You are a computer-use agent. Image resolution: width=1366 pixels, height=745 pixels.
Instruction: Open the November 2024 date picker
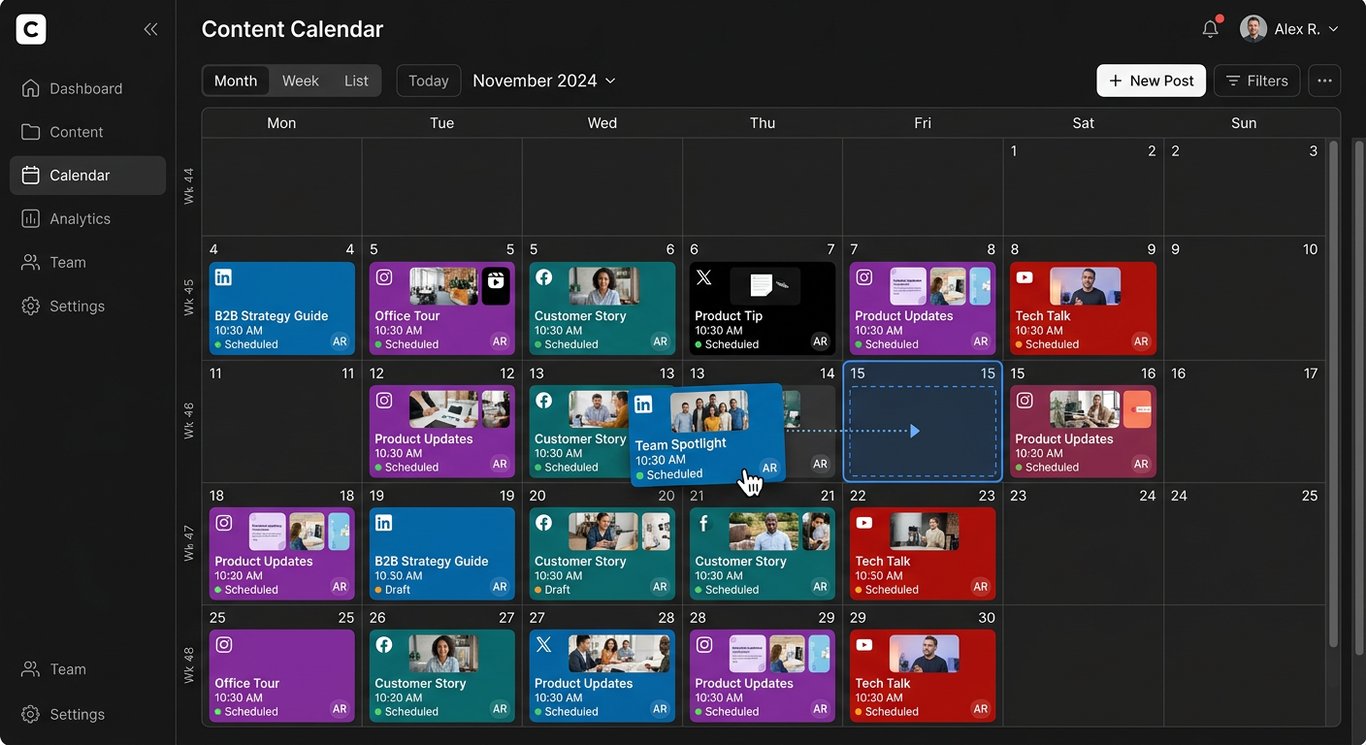[x=544, y=80]
